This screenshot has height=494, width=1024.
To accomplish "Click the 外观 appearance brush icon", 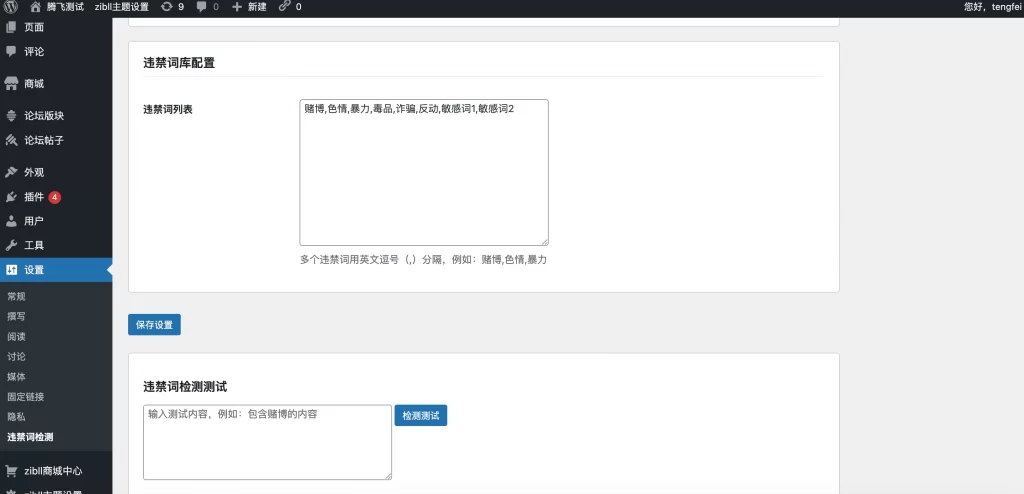I will click(x=11, y=173).
